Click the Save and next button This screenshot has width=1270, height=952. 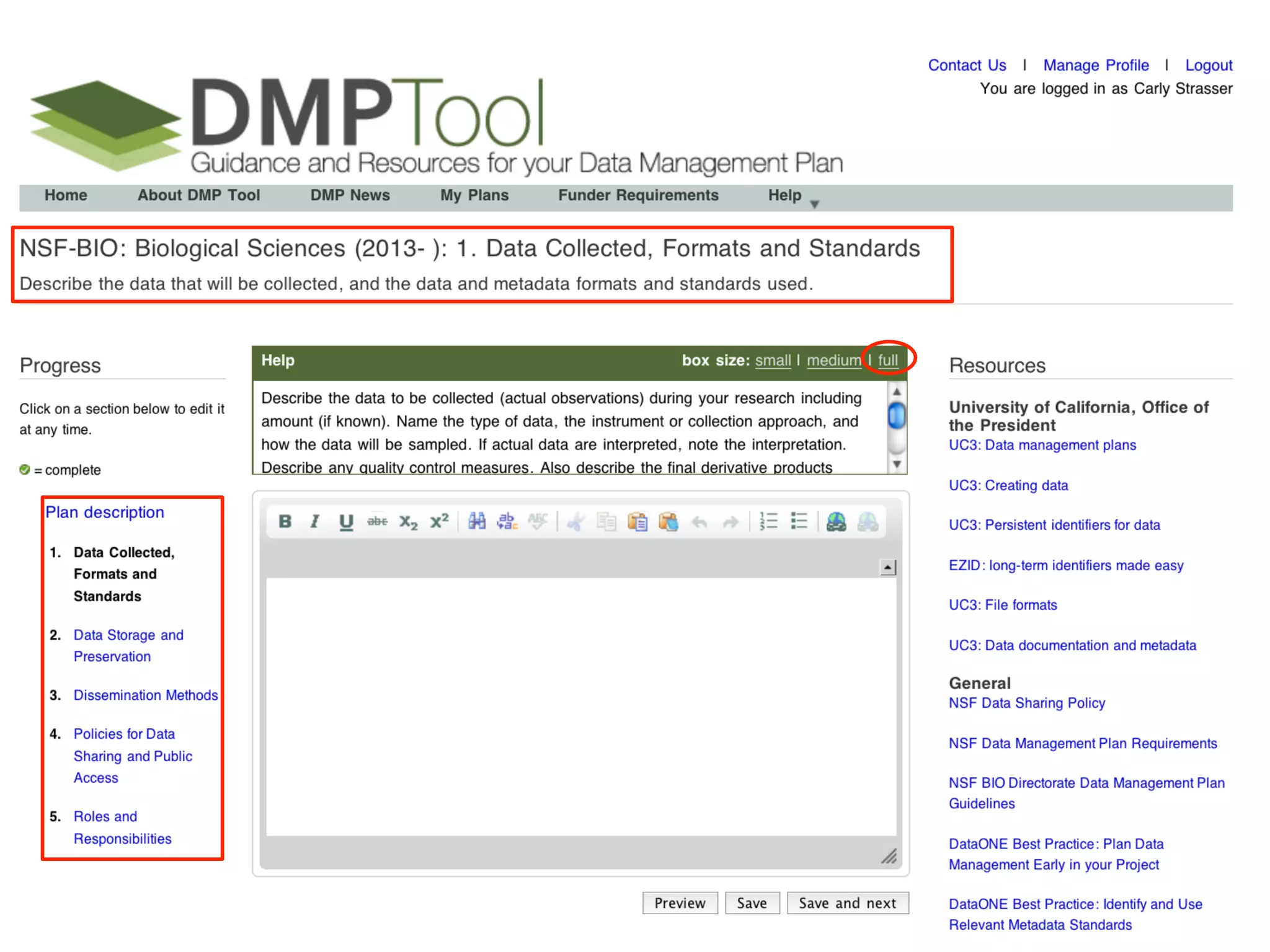[x=847, y=903]
